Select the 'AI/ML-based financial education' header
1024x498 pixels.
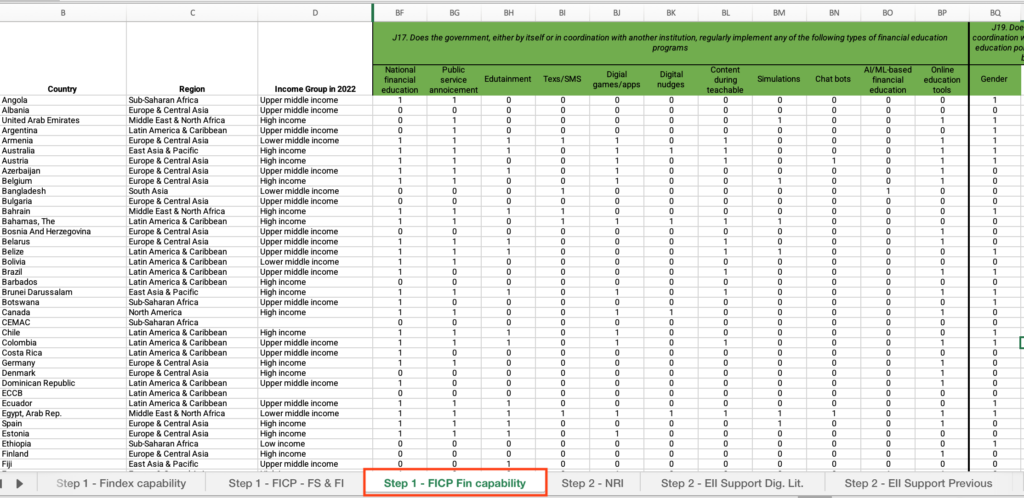tap(888, 79)
